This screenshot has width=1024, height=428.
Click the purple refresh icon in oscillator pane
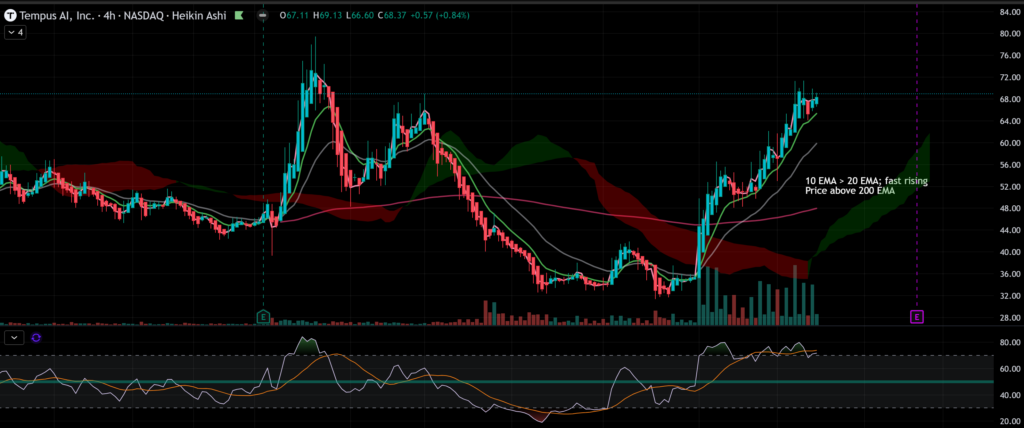36,338
